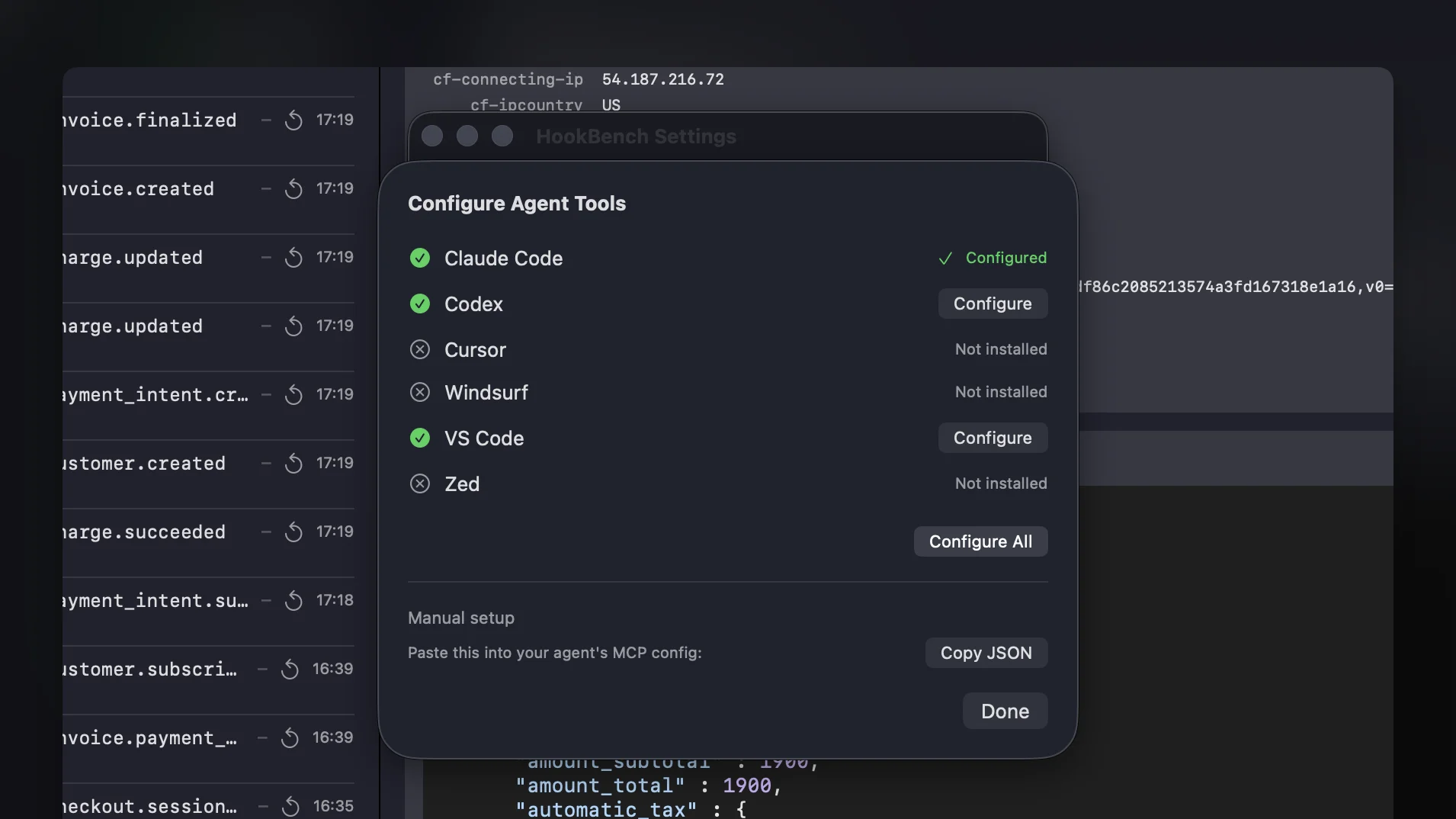
Task: Toggle Claude Code's configured status checkmark
Action: 420,258
